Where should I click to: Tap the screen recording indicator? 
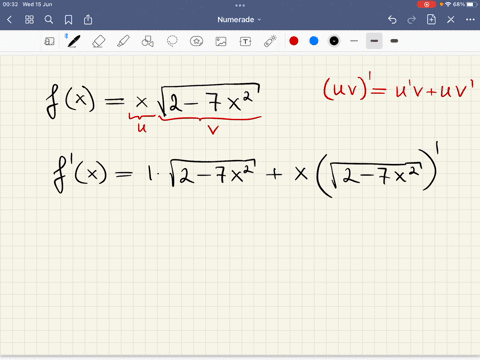[426, 4]
